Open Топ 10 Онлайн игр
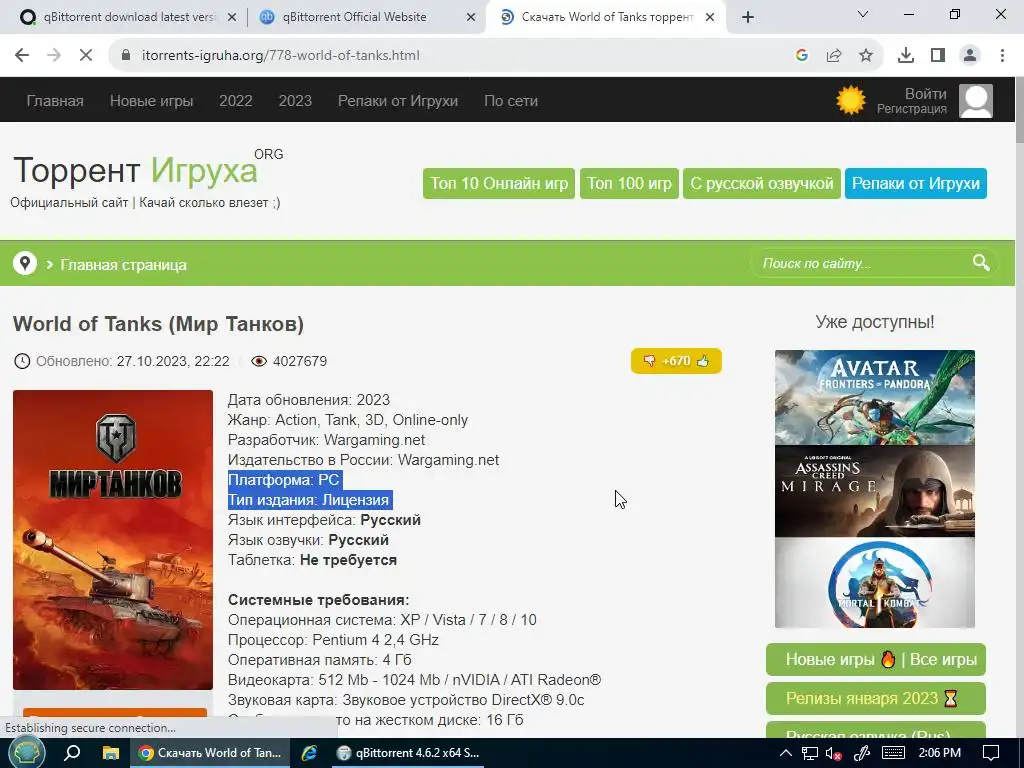The height and width of the screenshot is (768, 1024). (x=499, y=184)
